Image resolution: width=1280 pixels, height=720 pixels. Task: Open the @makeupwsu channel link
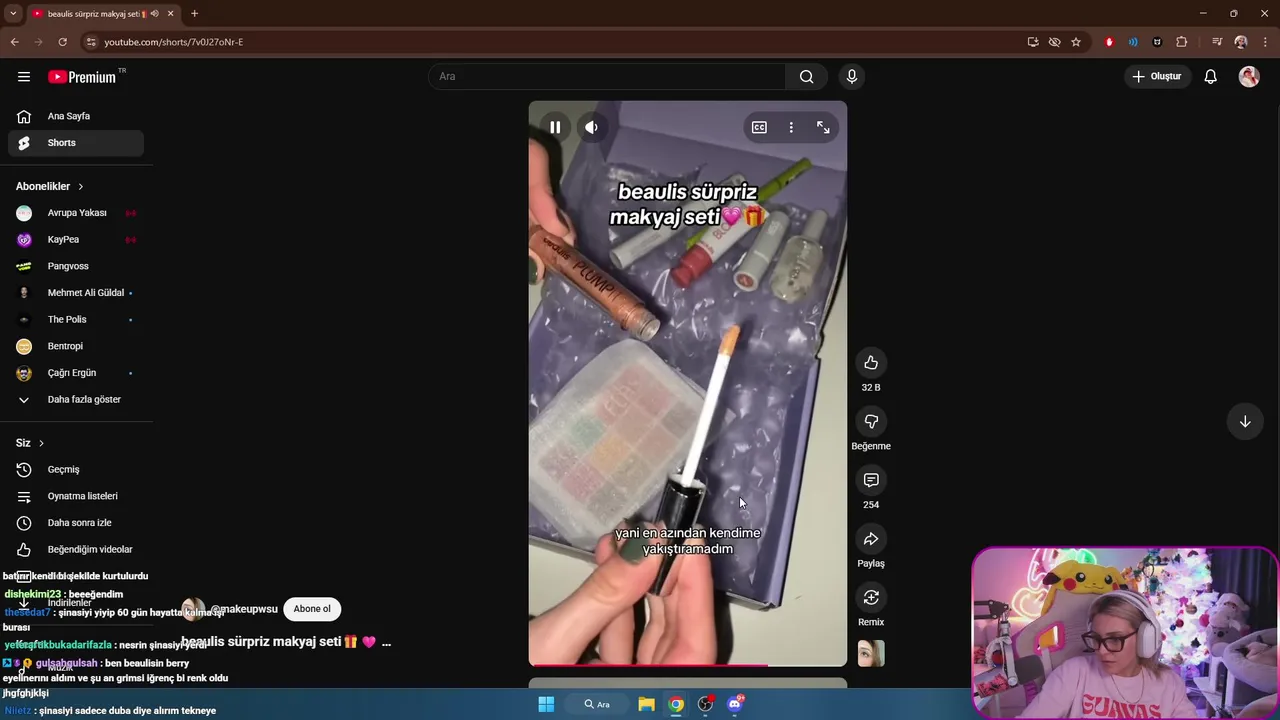pyautogui.click(x=244, y=609)
